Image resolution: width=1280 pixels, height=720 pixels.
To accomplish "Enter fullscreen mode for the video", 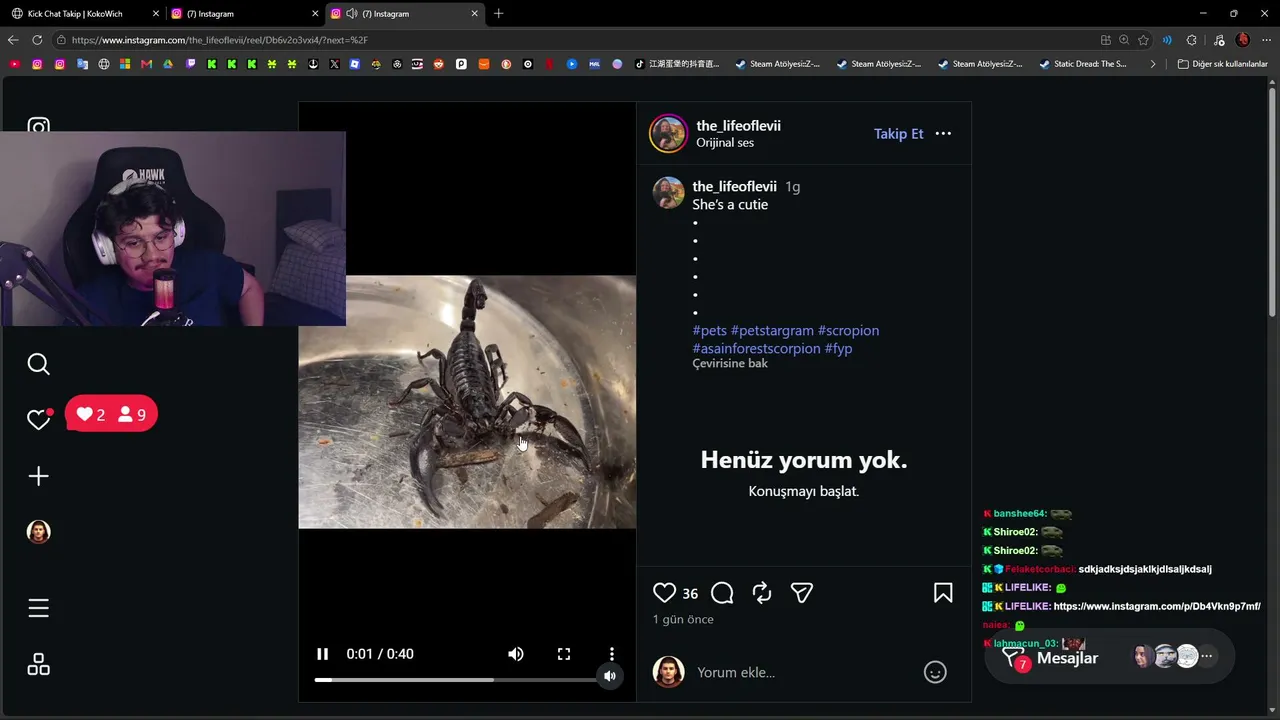I will (x=564, y=654).
